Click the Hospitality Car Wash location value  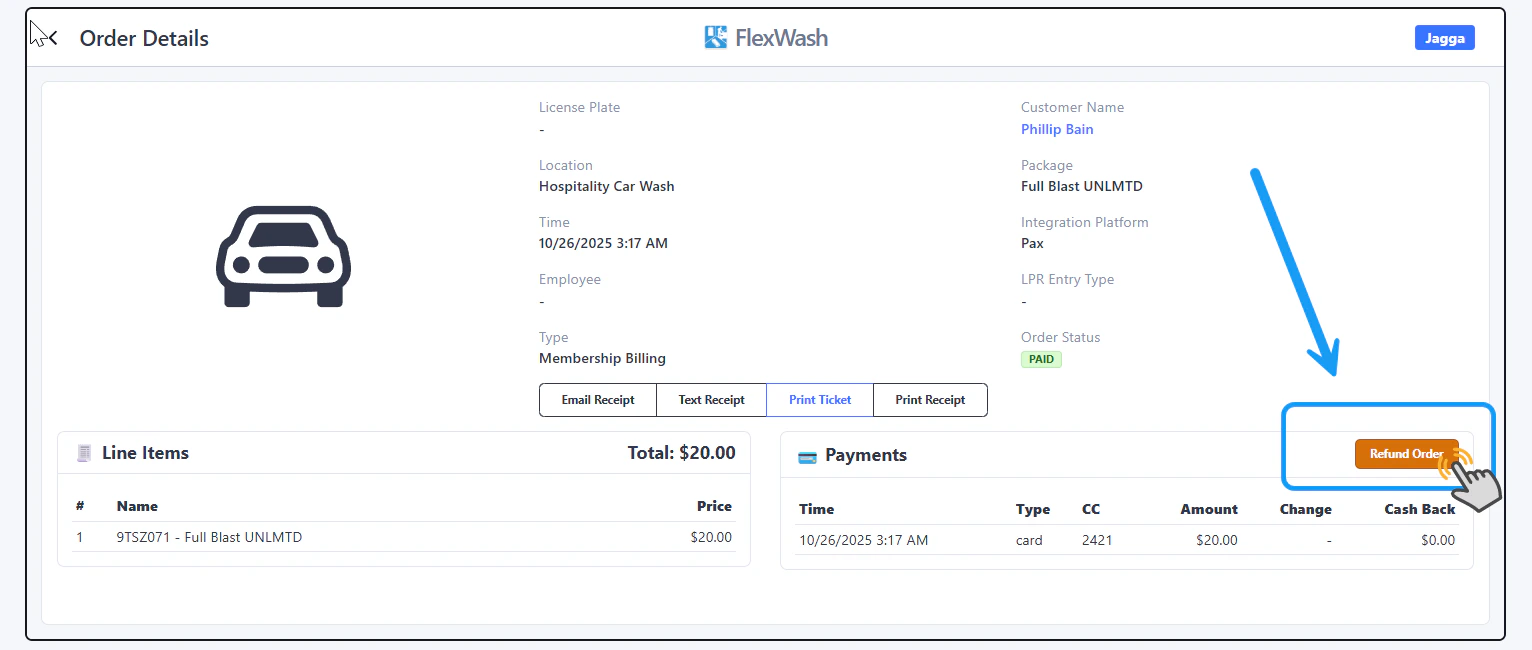607,186
